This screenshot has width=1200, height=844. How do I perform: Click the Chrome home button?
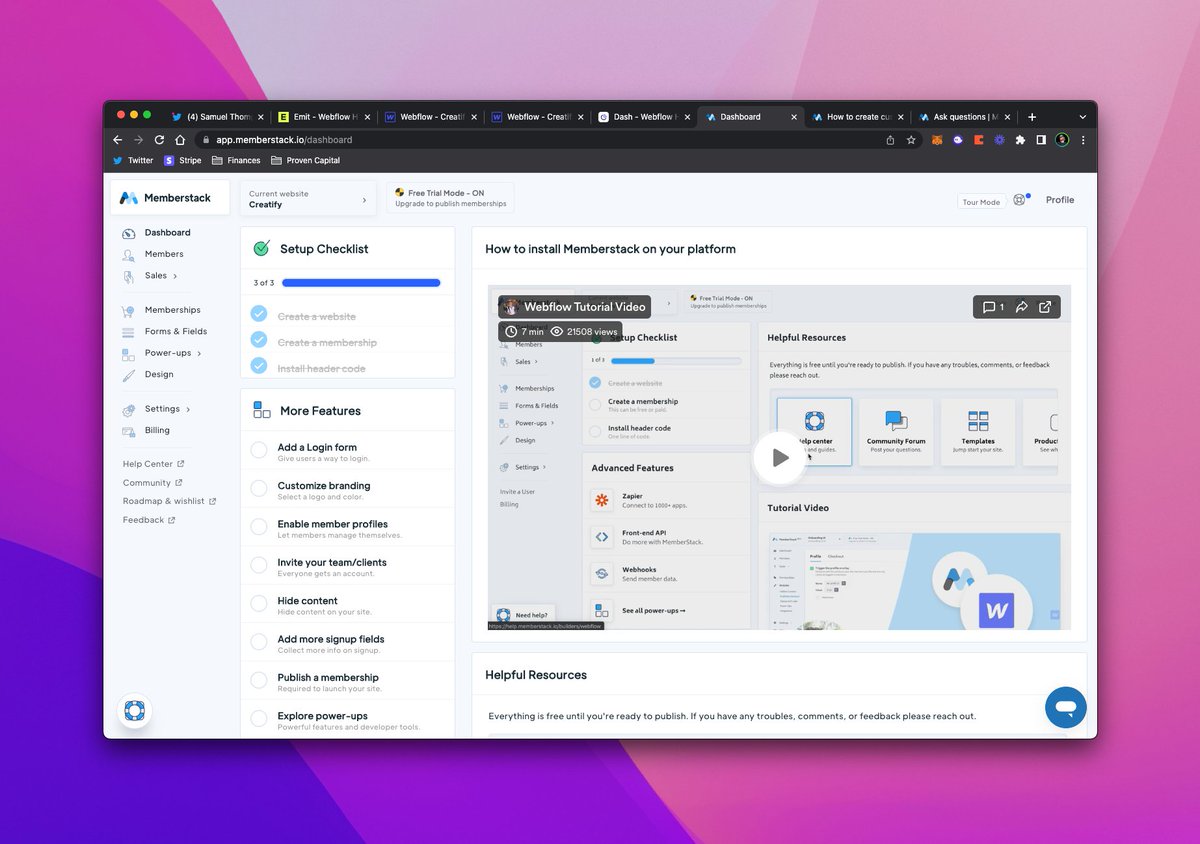[180, 140]
